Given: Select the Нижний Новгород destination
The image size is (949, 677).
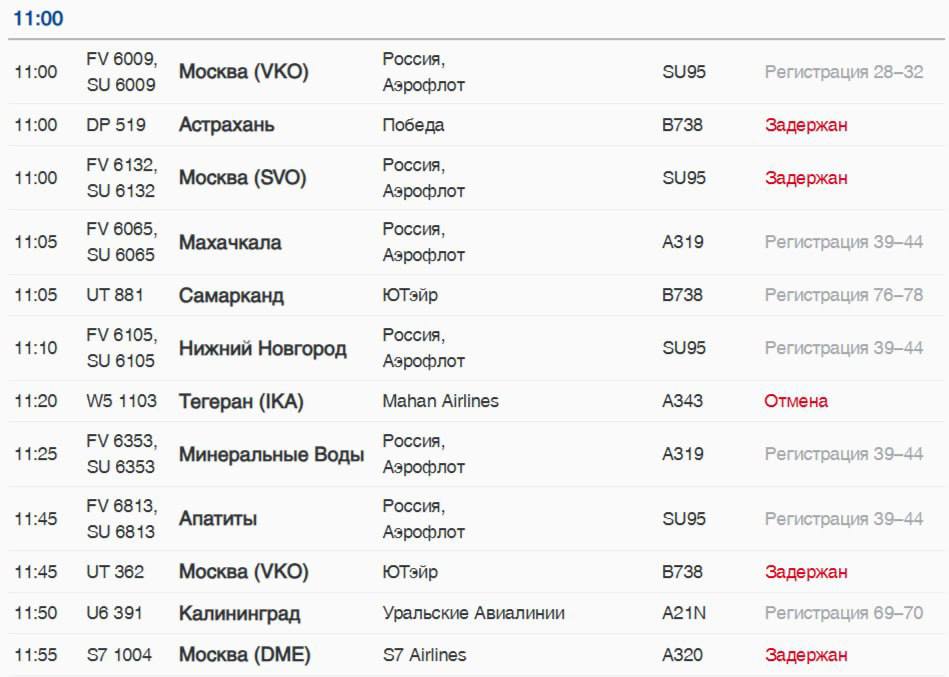Looking at the screenshot, I should pyautogui.click(x=263, y=348).
